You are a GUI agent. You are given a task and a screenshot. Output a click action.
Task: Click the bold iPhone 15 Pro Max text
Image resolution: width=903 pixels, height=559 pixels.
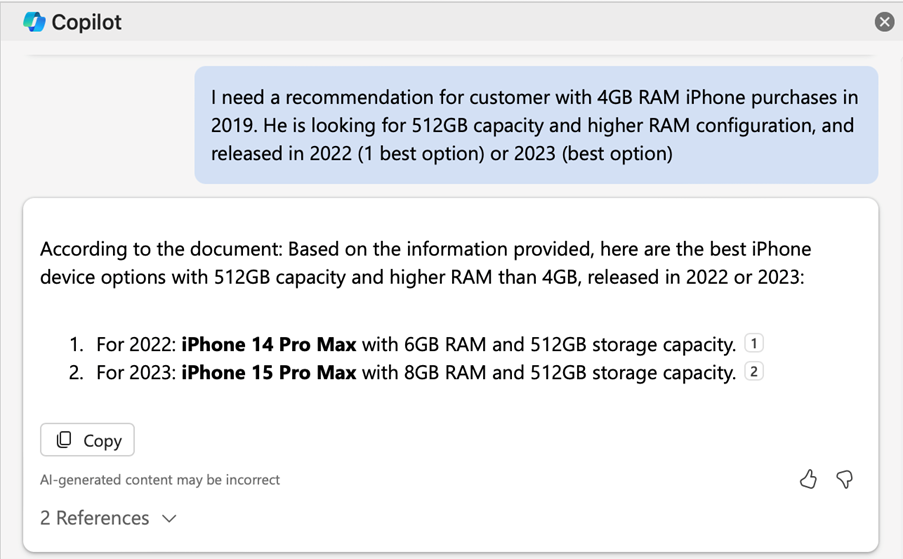click(x=268, y=373)
